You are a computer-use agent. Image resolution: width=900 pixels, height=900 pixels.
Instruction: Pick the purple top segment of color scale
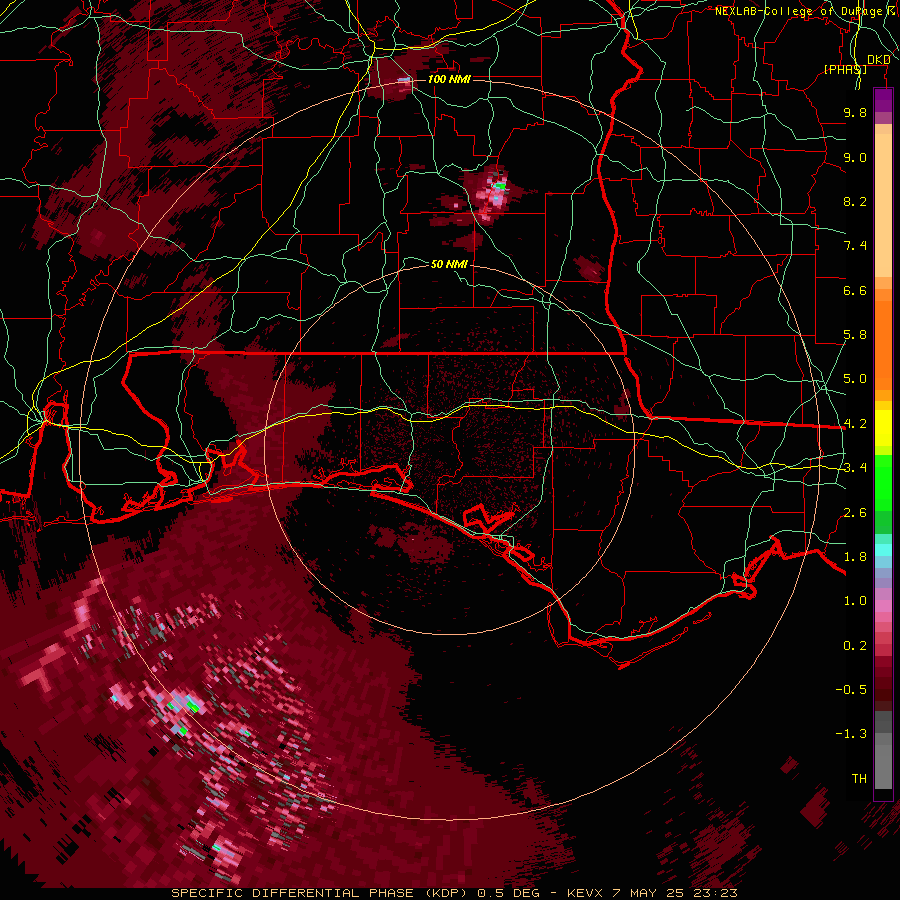(x=883, y=100)
